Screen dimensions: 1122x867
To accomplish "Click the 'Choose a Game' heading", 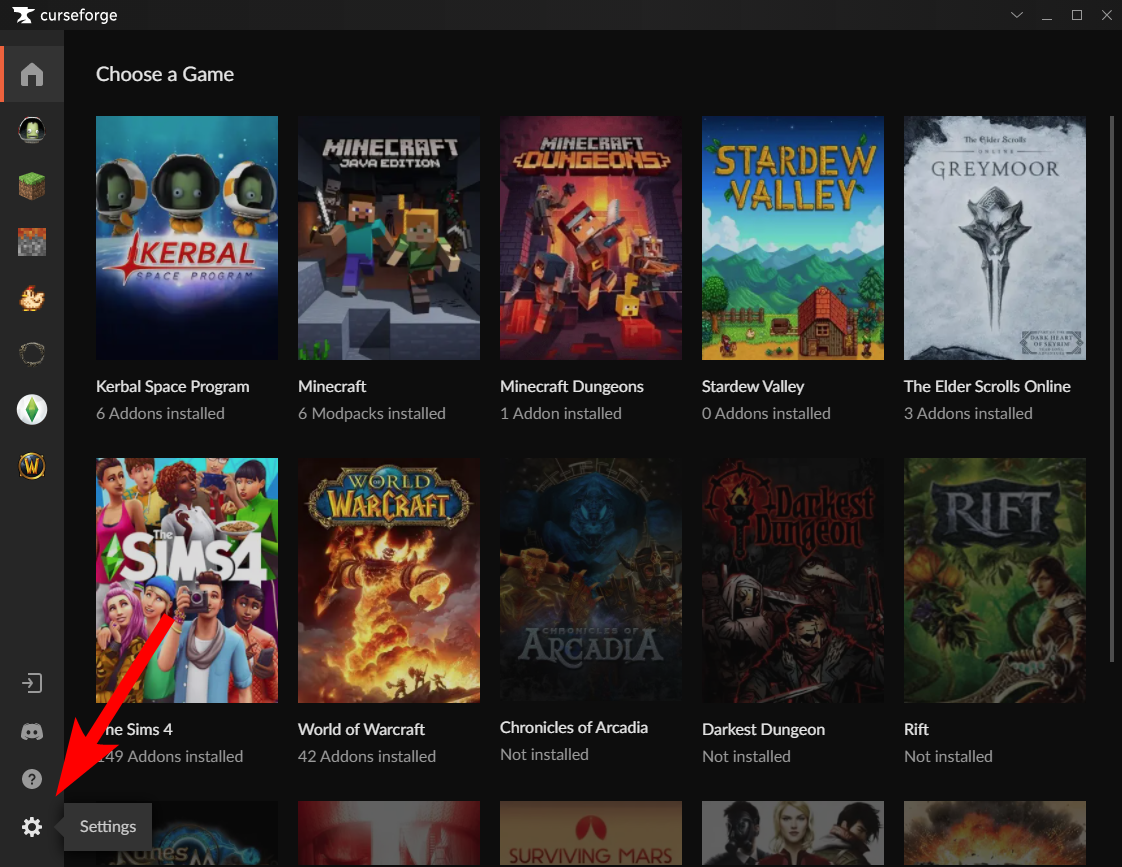I will point(165,74).
